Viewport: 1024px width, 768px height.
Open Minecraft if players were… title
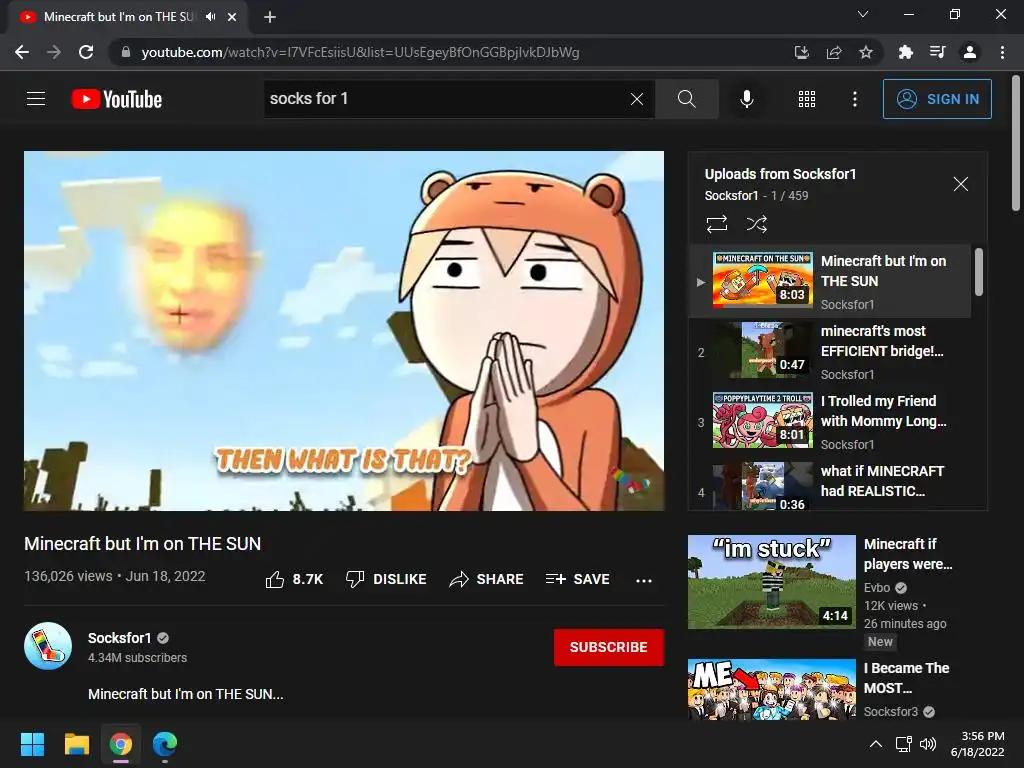908,554
